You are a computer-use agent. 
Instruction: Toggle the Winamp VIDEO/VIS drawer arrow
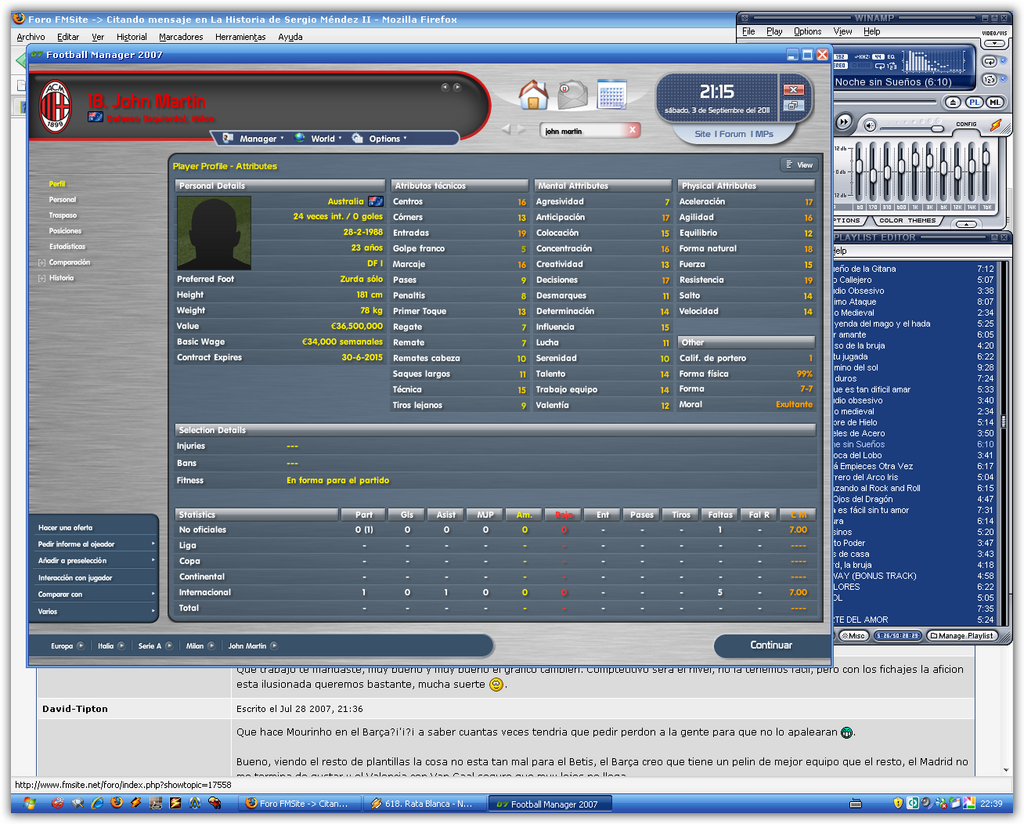(x=994, y=44)
